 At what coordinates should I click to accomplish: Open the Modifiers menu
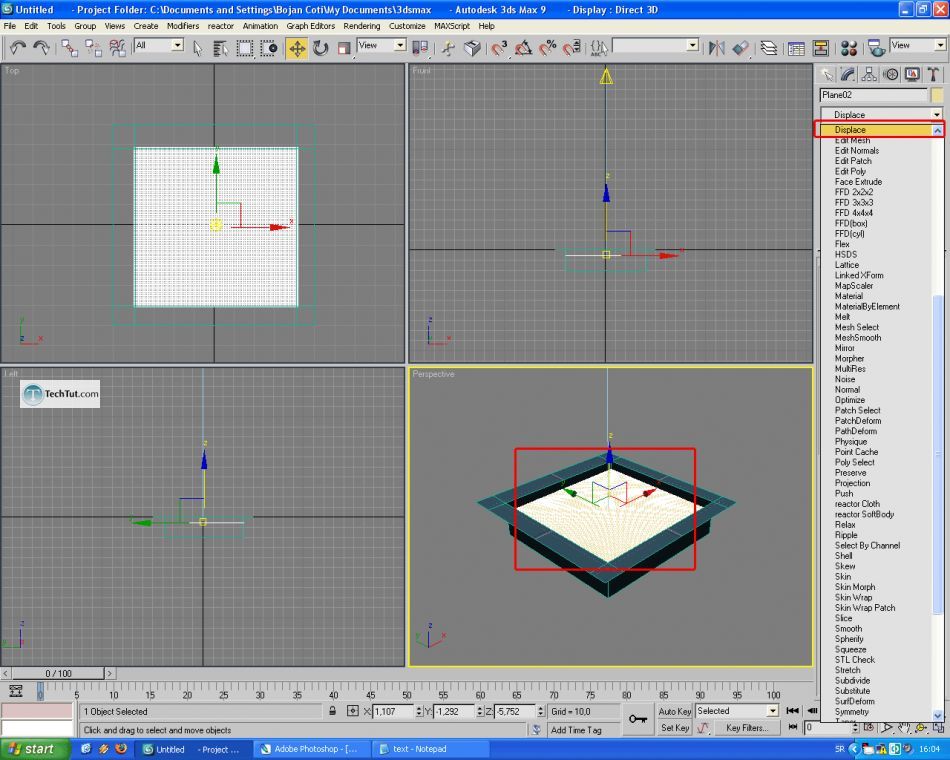pos(183,26)
